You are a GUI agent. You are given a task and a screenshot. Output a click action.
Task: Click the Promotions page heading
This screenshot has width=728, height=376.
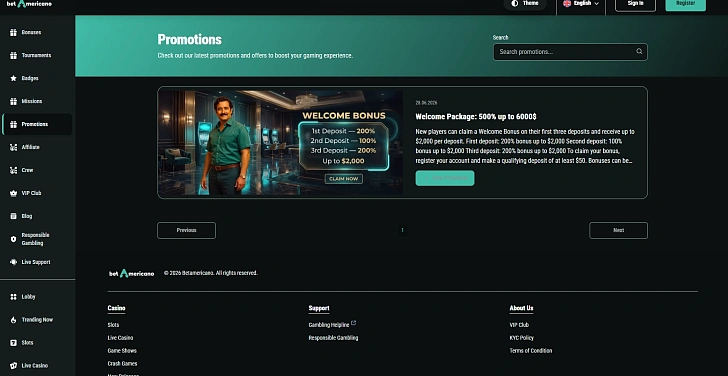pos(189,39)
